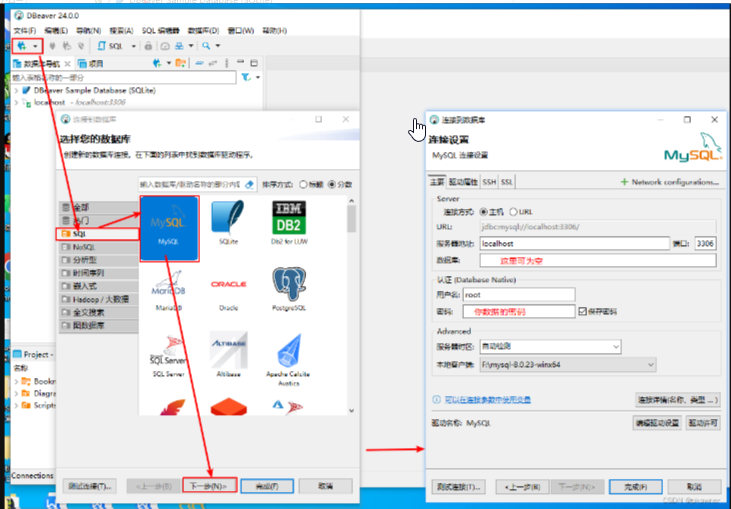The height and width of the screenshot is (509, 731).
Task: Select the 分数 sort order radio button
Action: coord(332,185)
